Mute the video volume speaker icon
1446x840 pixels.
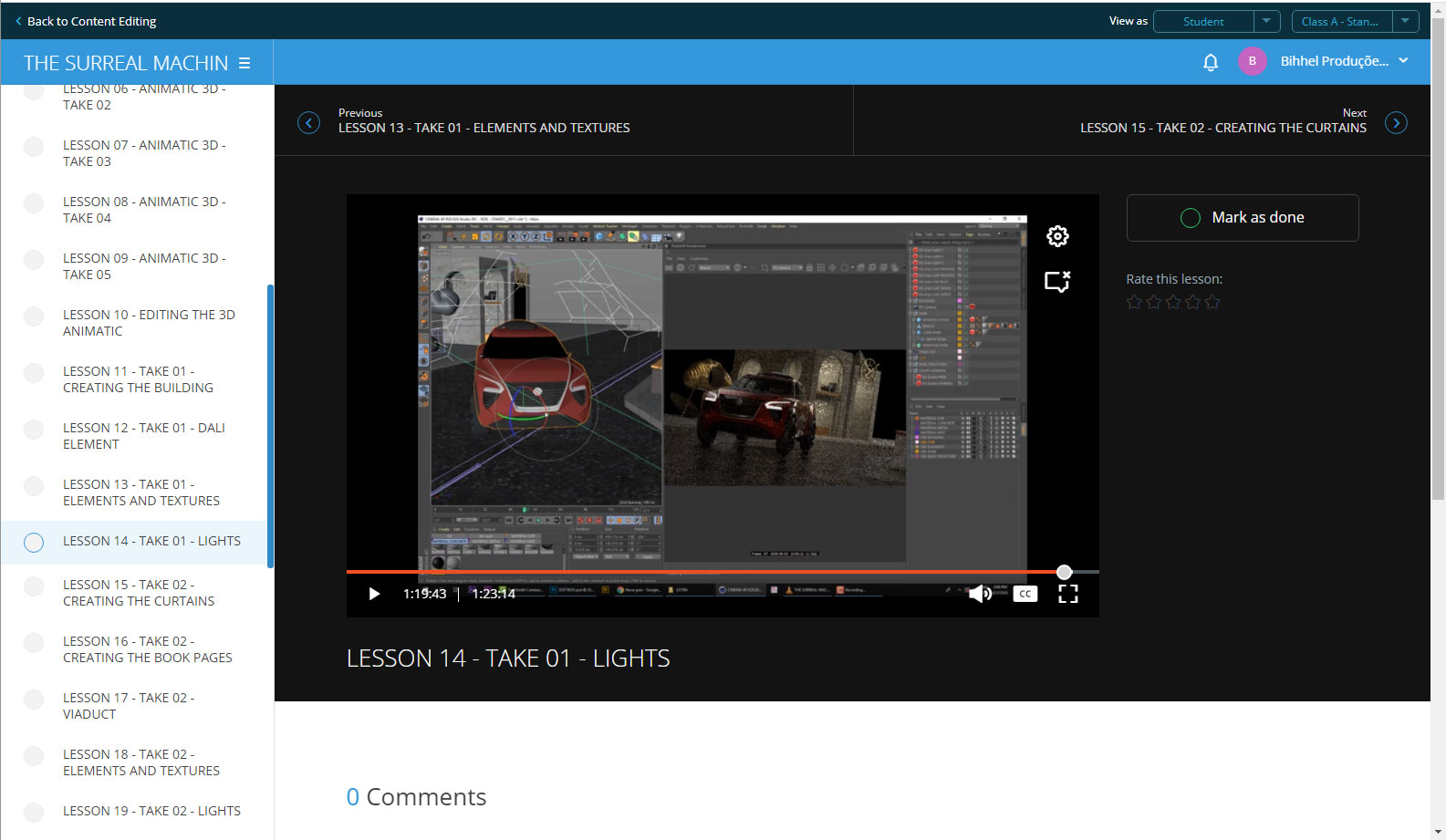(x=980, y=594)
